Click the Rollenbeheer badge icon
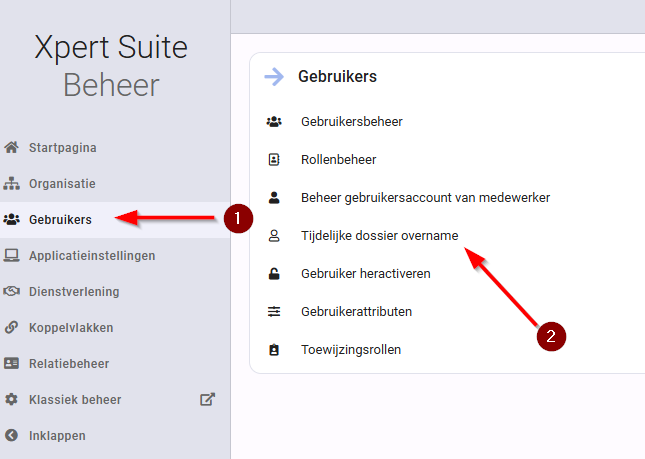Viewport: 645px width, 459px height. click(274, 160)
